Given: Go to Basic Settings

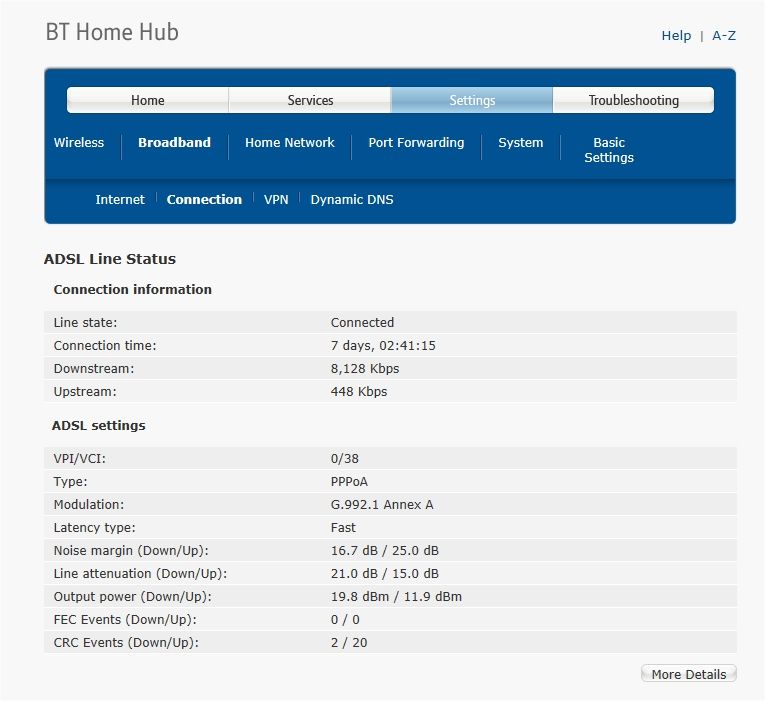Looking at the screenshot, I should click(609, 150).
